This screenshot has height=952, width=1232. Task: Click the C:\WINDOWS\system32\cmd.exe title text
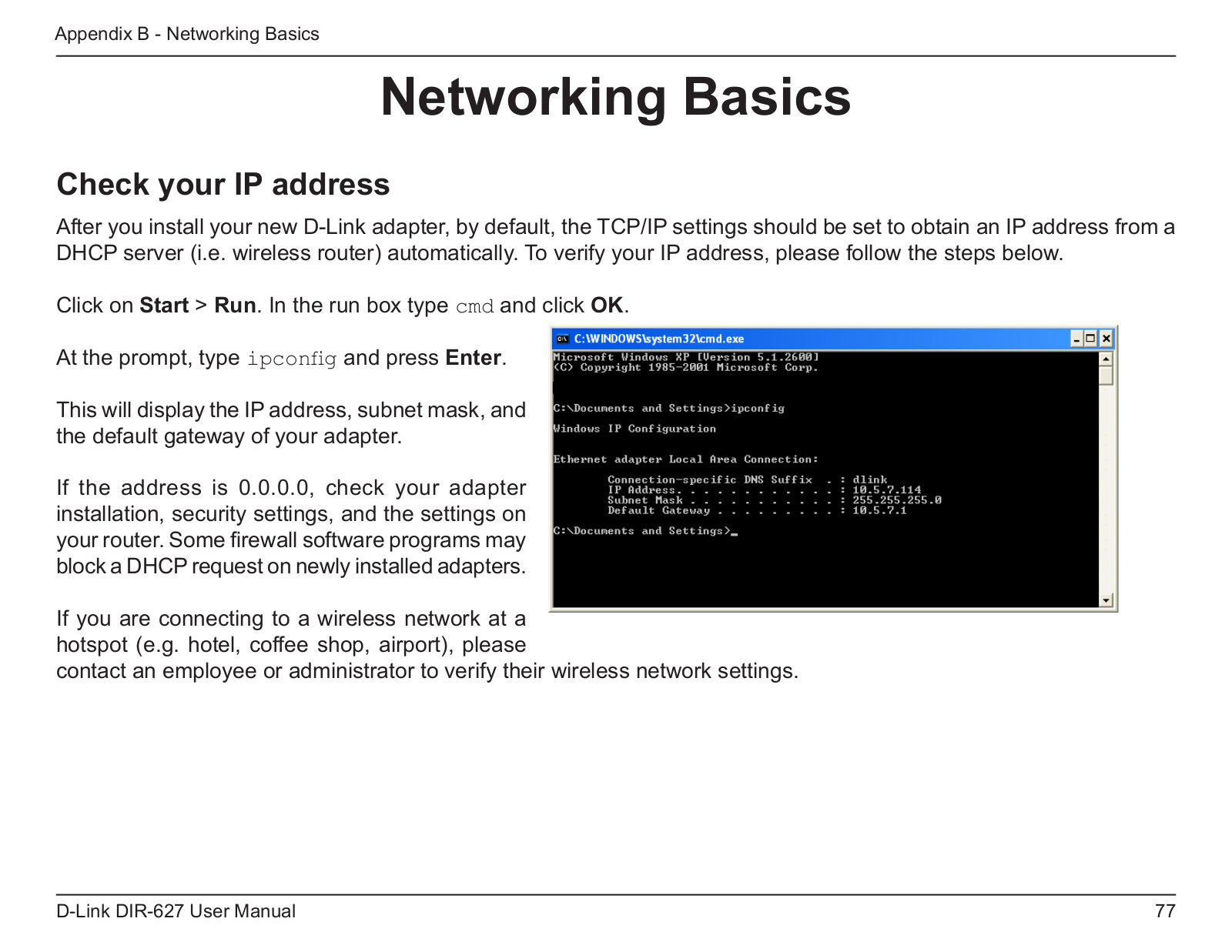point(659,339)
